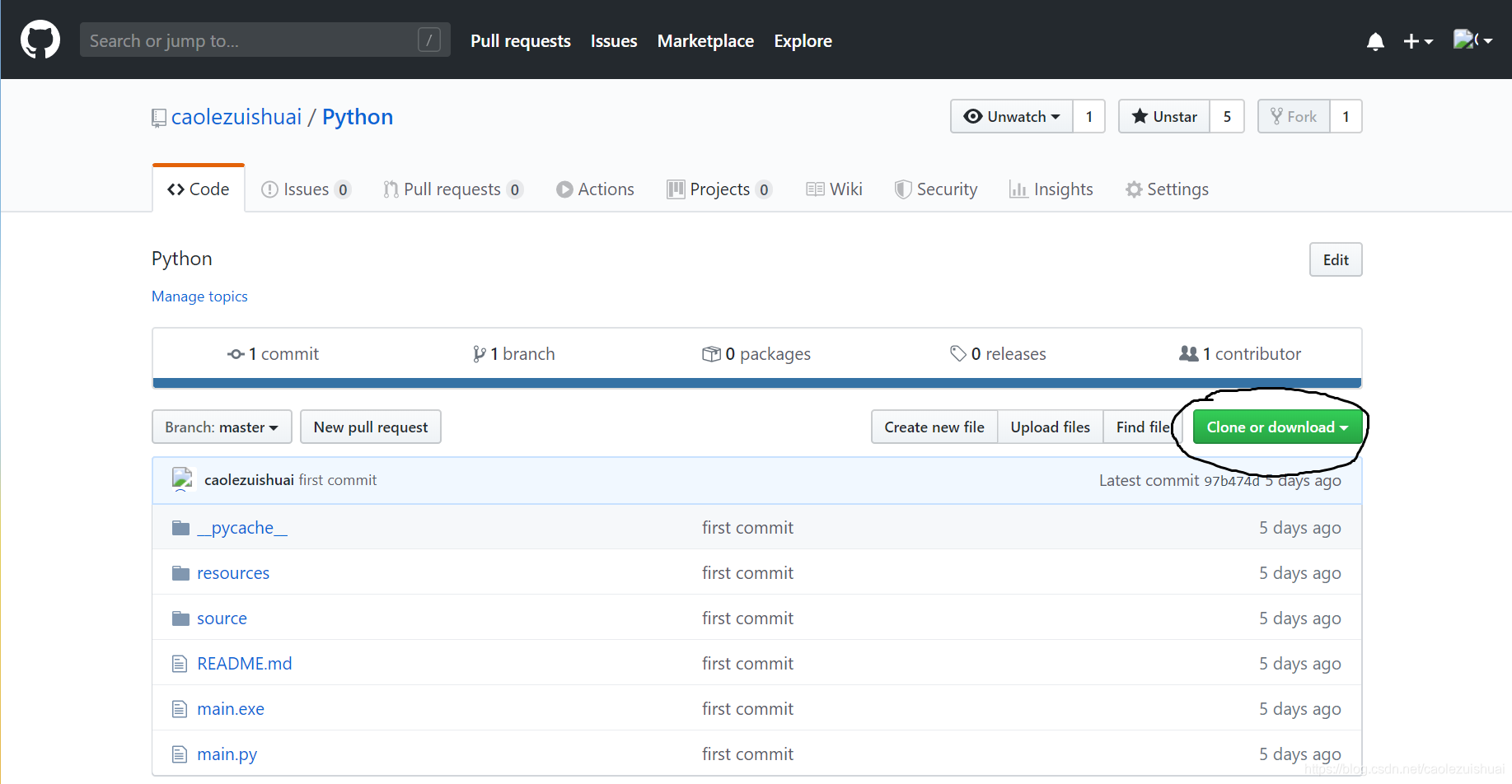View 1 contributor
Image resolution: width=1512 pixels, height=784 pixels.
click(x=1240, y=354)
